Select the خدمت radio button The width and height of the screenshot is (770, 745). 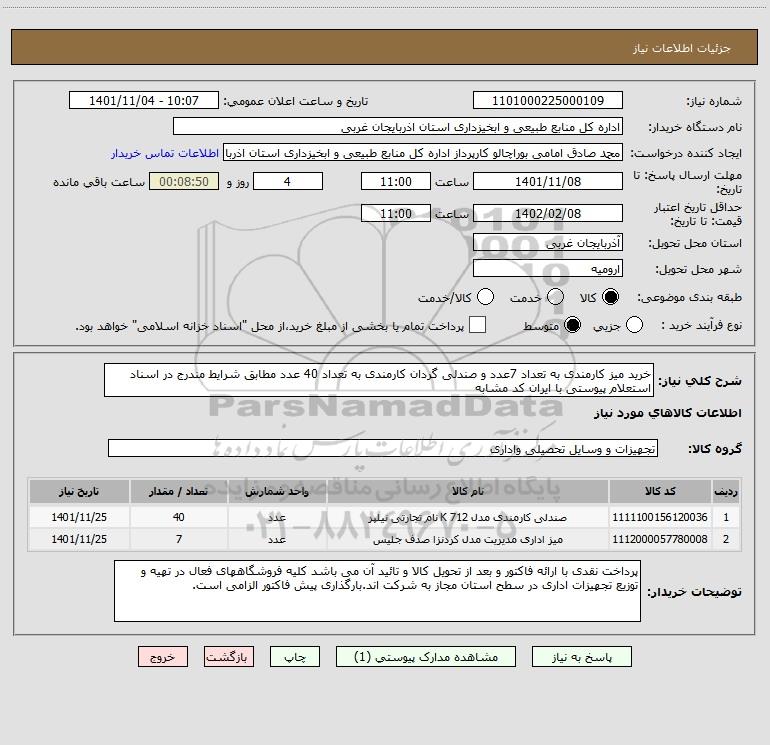point(555,297)
